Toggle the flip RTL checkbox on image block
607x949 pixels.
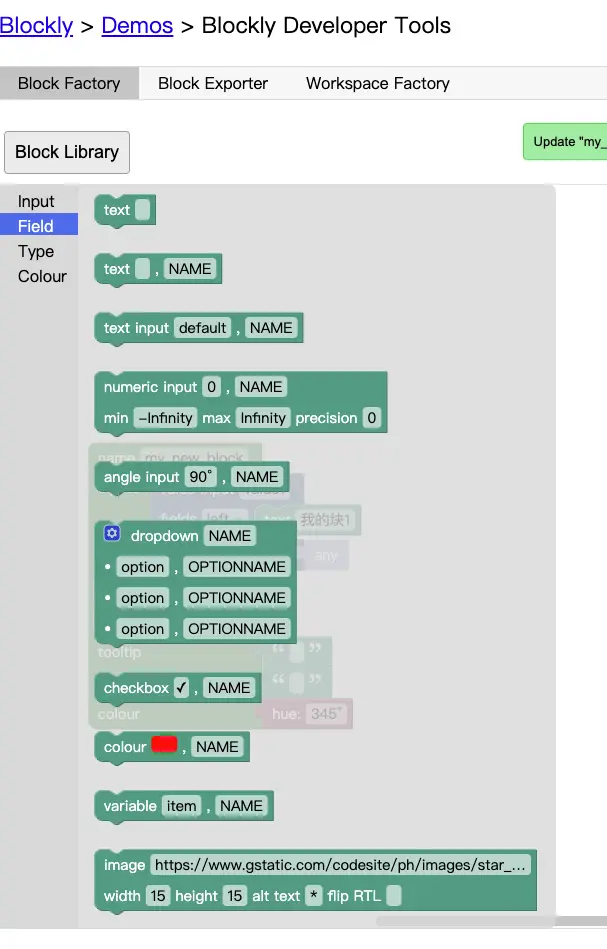pos(393,896)
